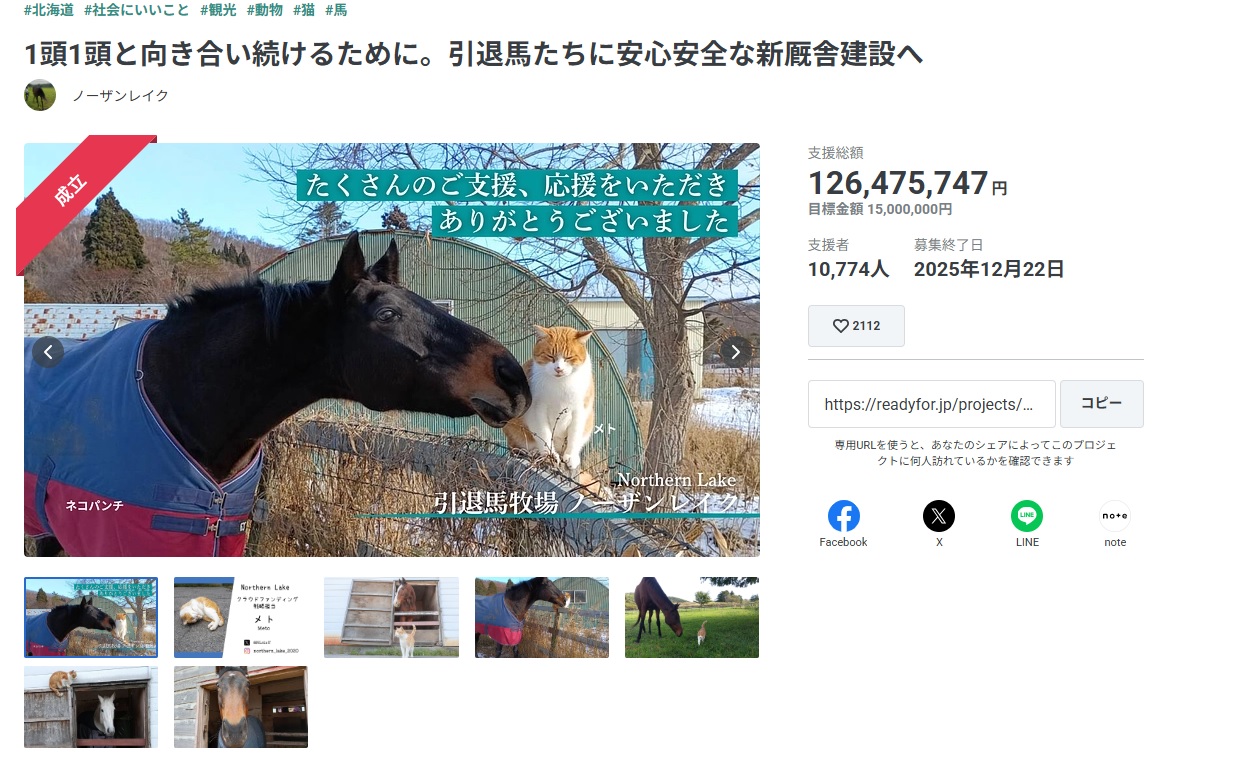The image size is (1249, 758).
Task: Open the #北海道 hashtag
Action: (49, 10)
